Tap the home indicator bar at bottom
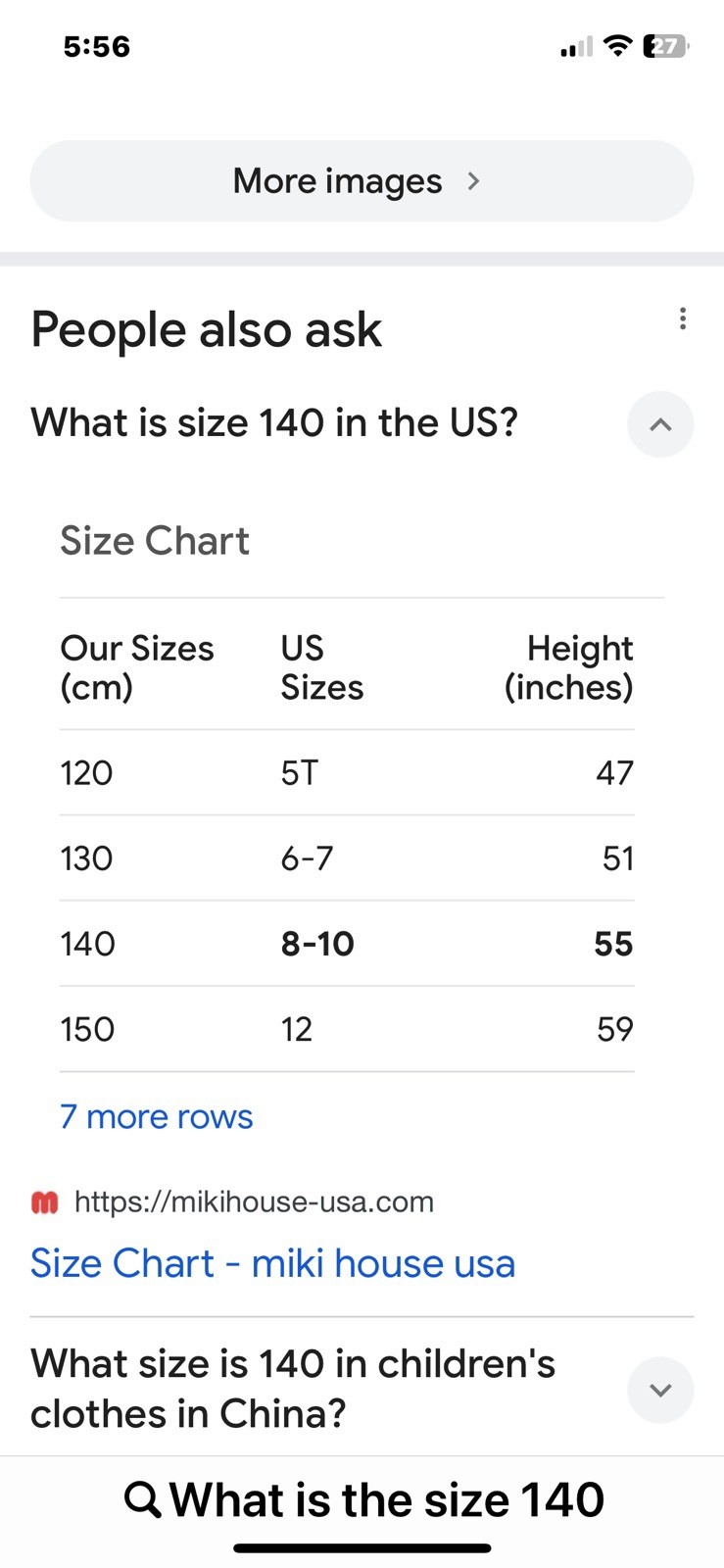The image size is (724, 1568). tap(362, 1548)
